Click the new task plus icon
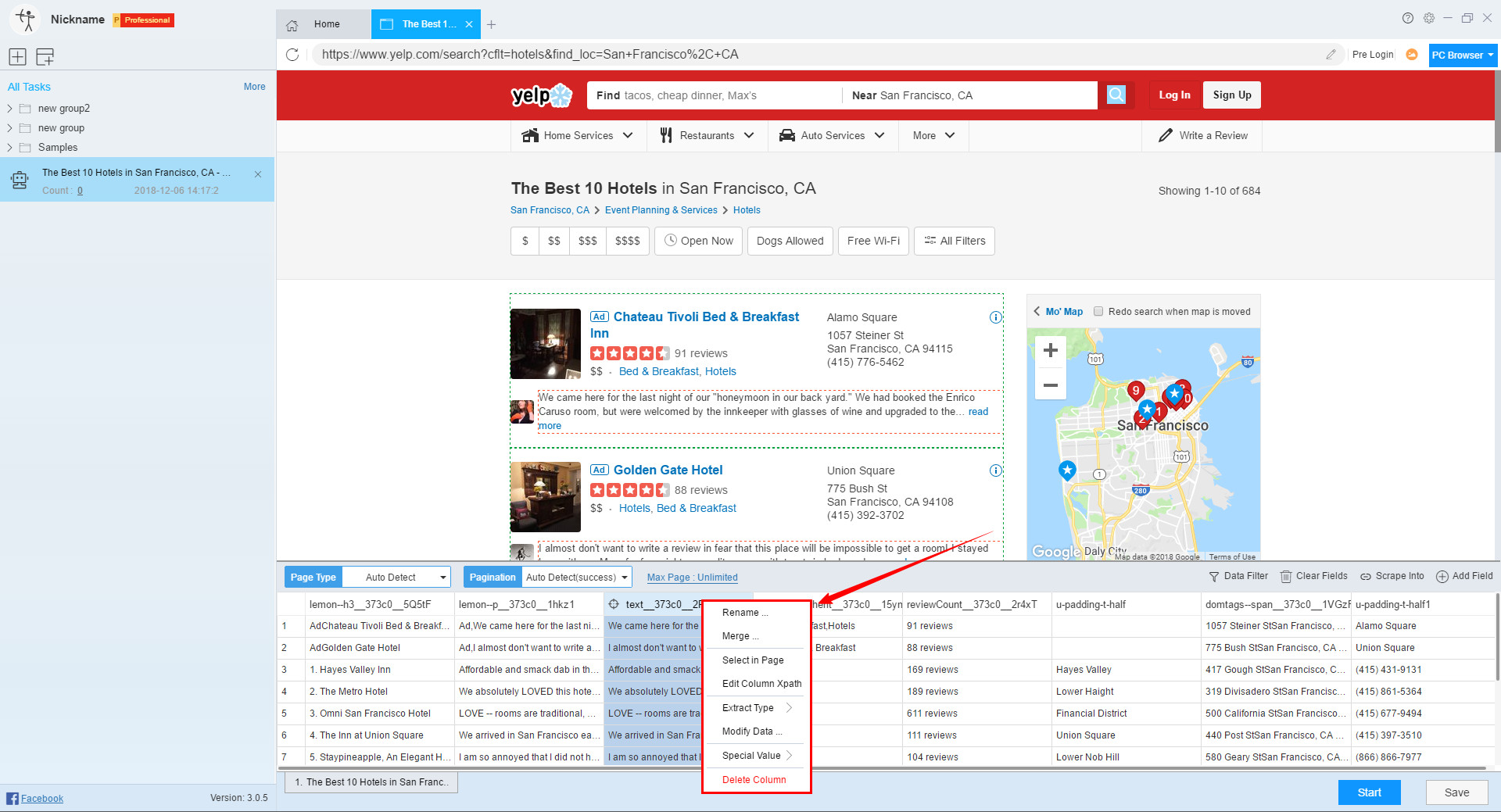This screenshot has height=812, width=1501. coord(17,56)
